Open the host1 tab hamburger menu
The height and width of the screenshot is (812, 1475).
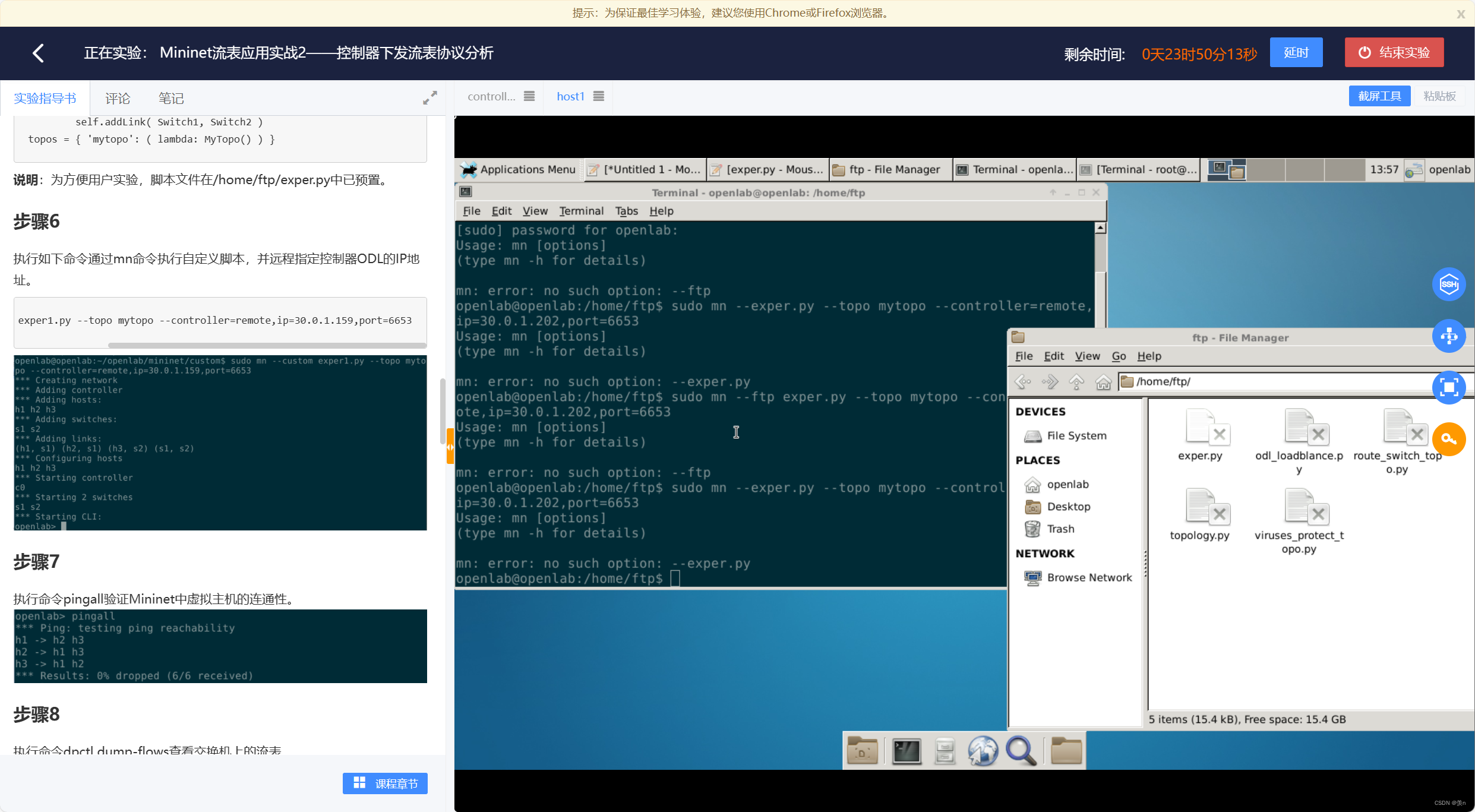click(x=599, y=96)
